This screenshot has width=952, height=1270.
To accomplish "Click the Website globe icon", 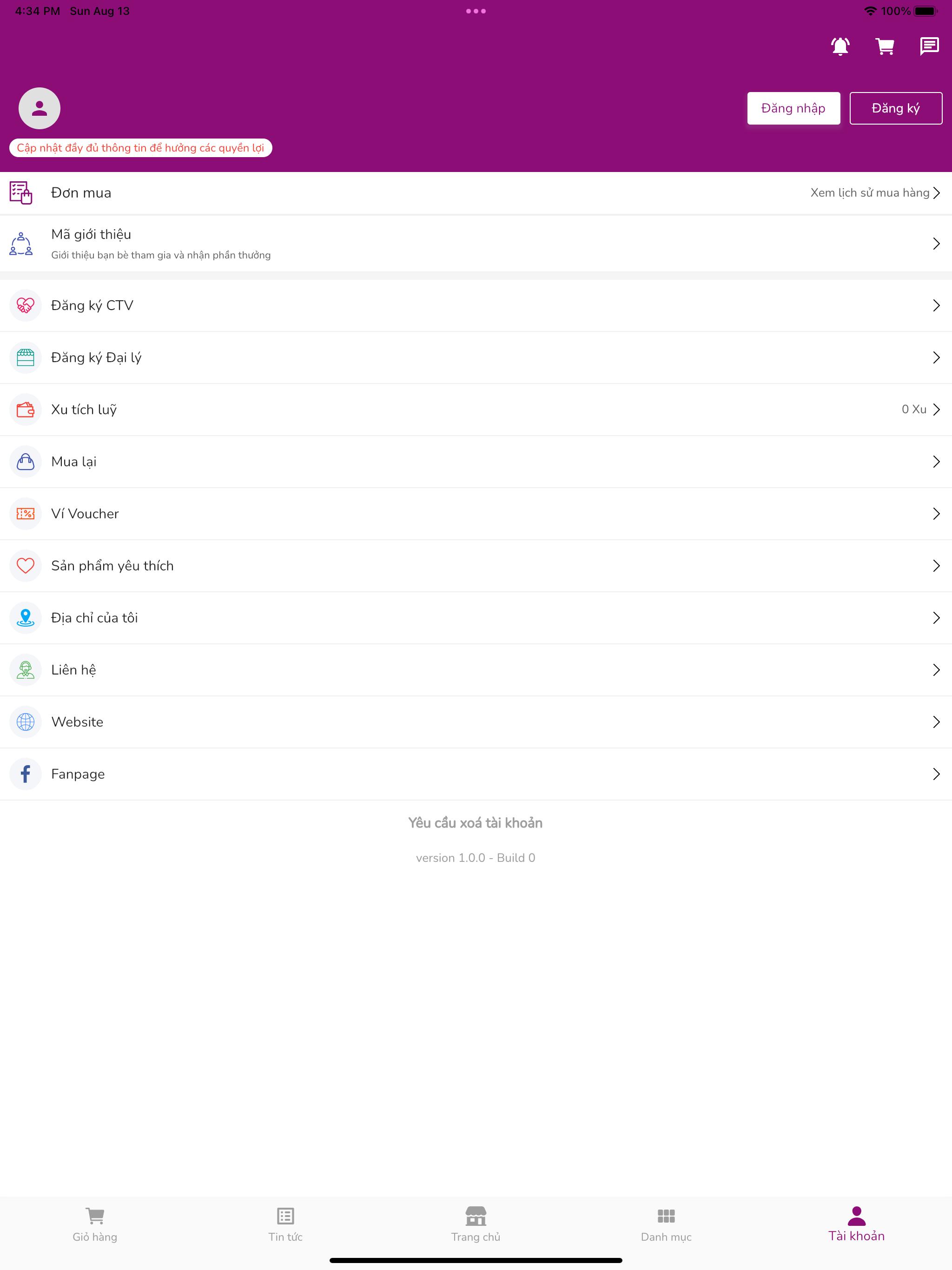I will 26,721.
